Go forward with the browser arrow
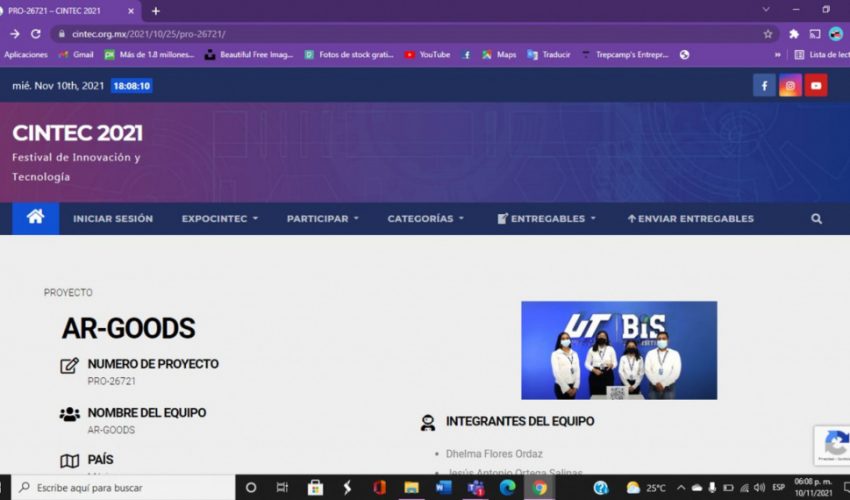Screen dimensions: 850x500 click(x=15, y=34)
